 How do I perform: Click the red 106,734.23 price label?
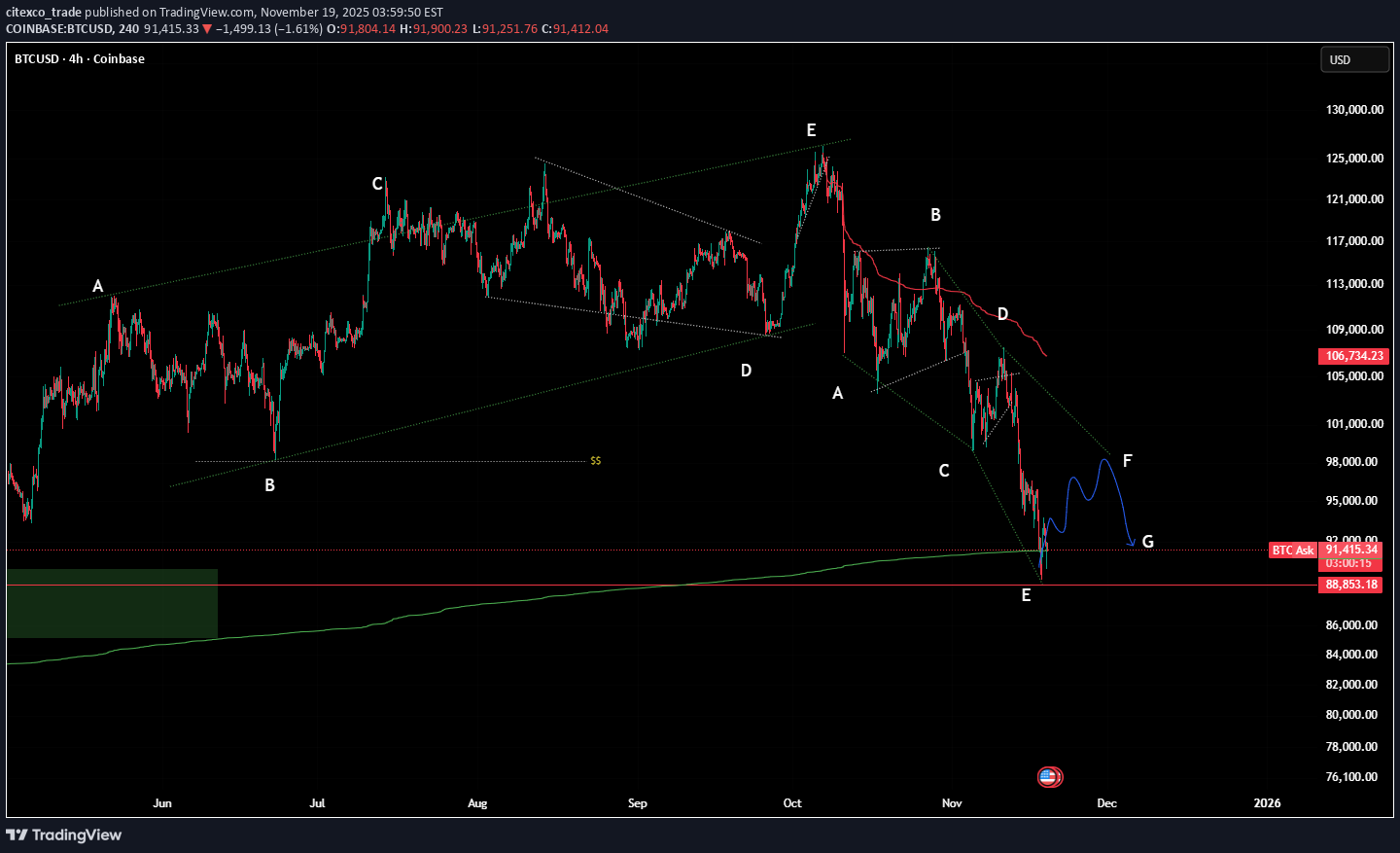click(x=1352, y=356)
